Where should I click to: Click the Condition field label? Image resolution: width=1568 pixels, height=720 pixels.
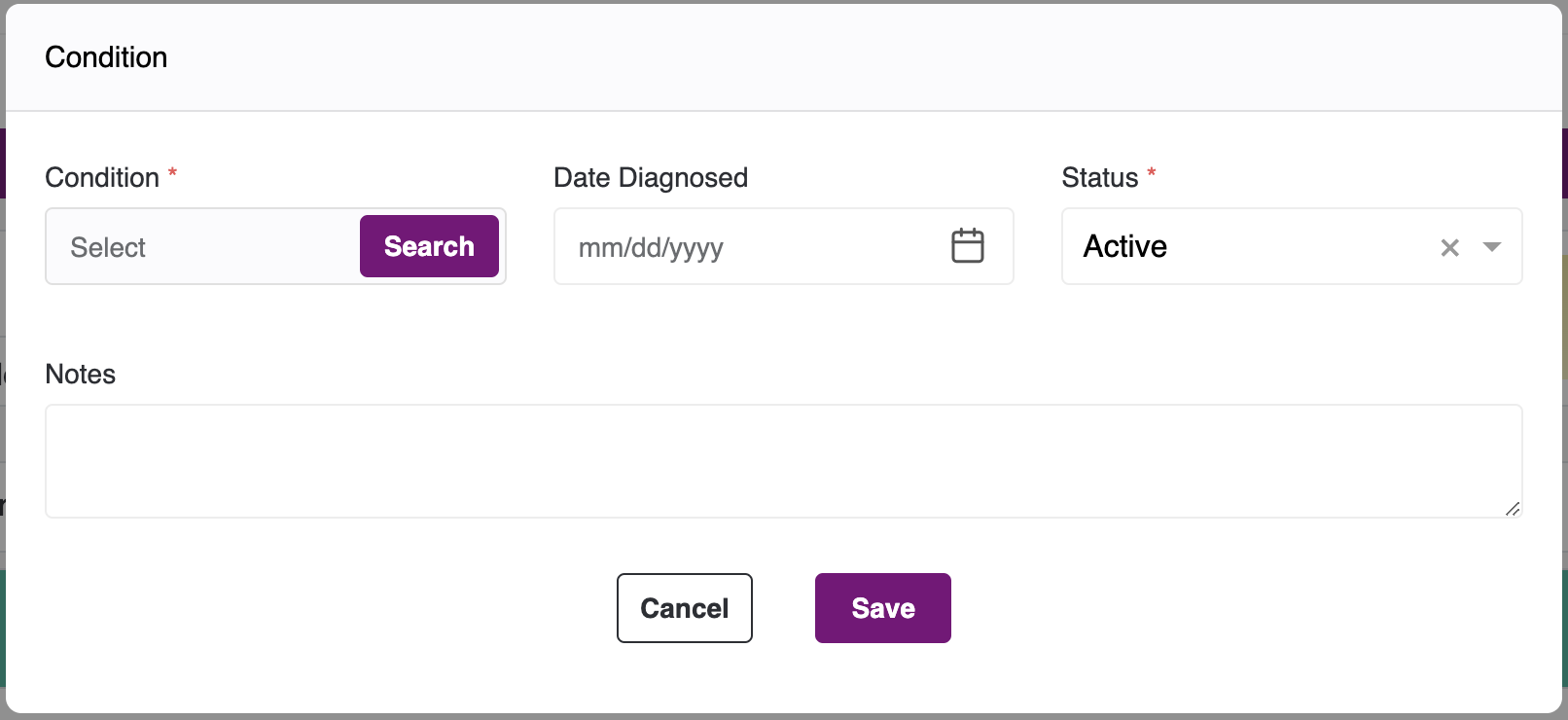[102, 178]
